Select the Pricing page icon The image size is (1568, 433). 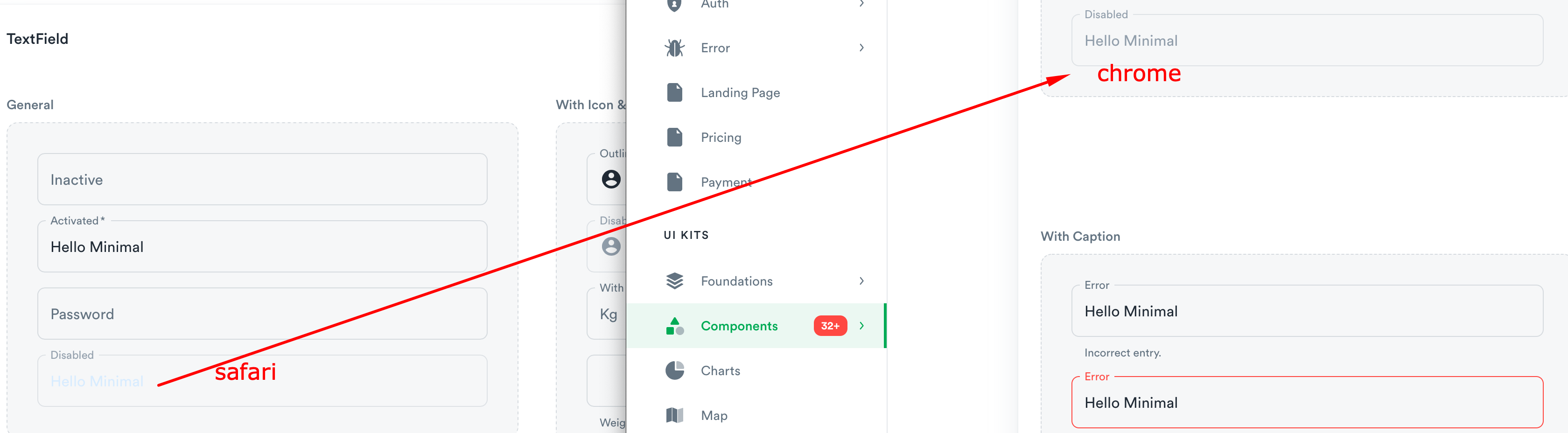click(674, 137)
